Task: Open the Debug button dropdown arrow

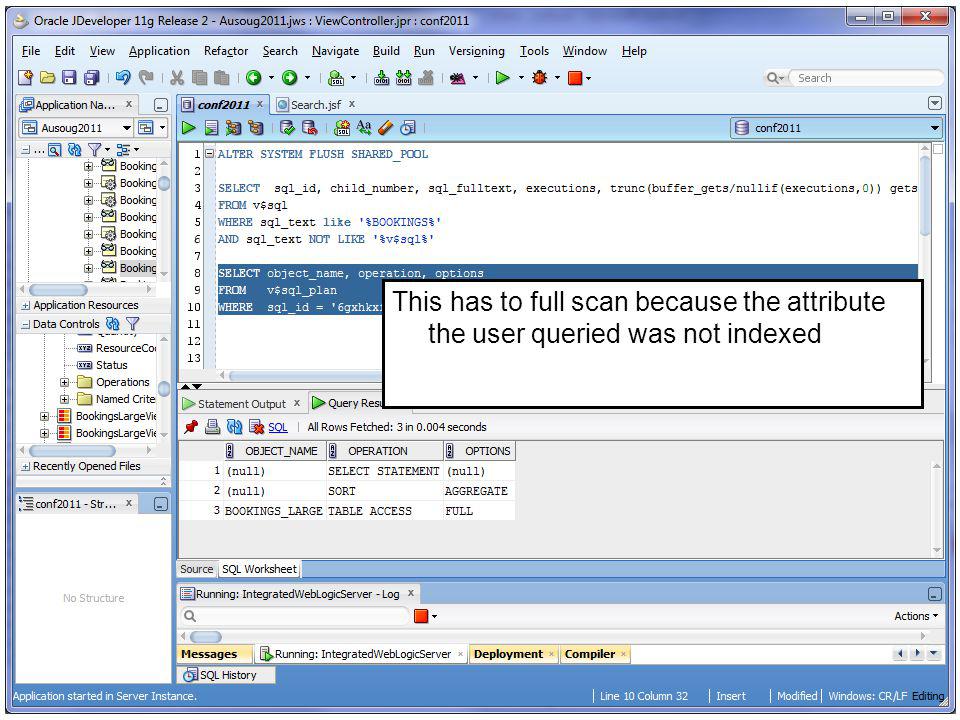Action: [x=557, y=78]
